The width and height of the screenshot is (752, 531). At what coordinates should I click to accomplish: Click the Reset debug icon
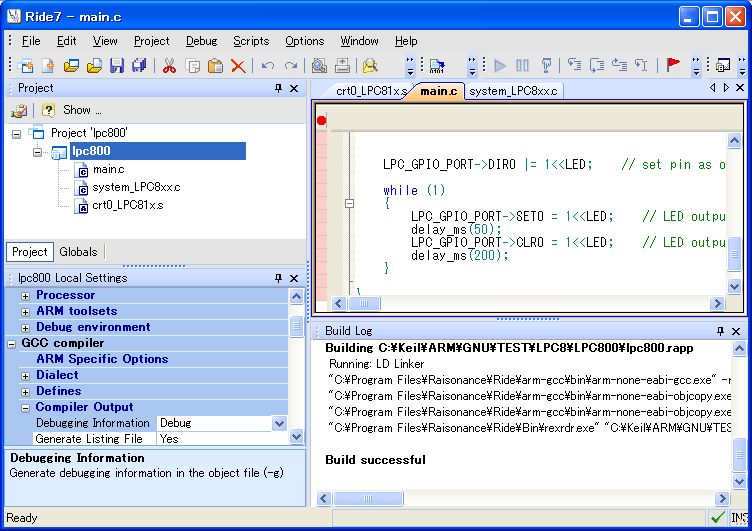546,65
